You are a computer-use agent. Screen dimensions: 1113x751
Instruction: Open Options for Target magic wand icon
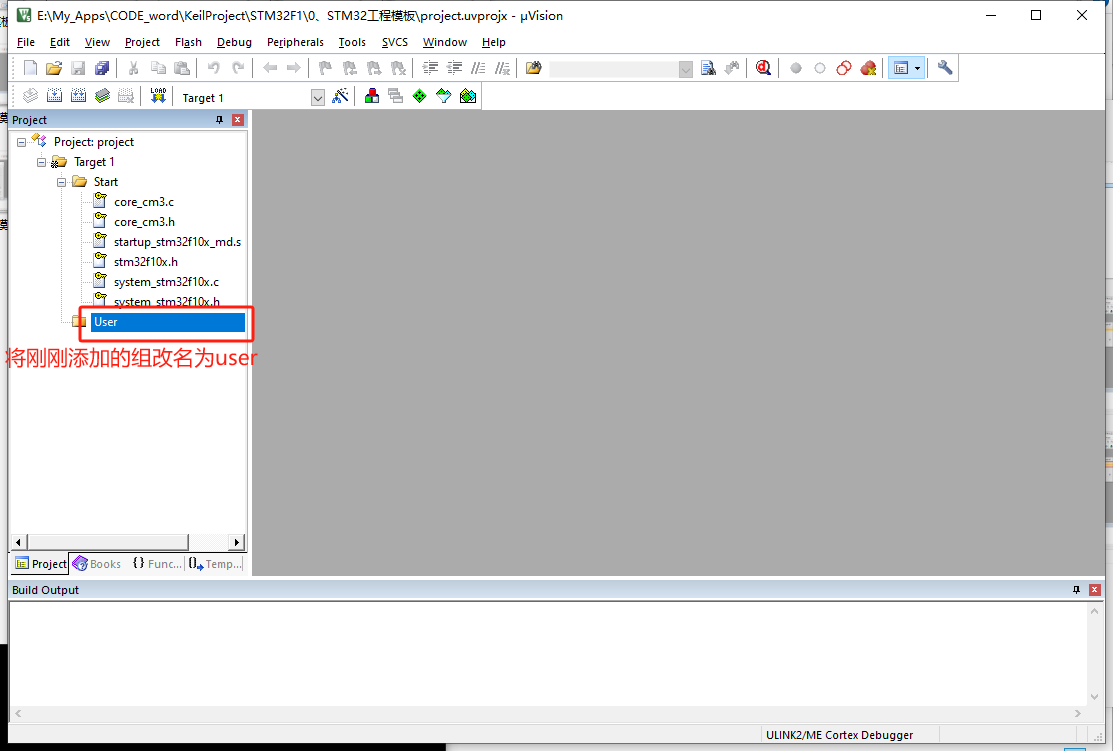click(x=341, y=96)
